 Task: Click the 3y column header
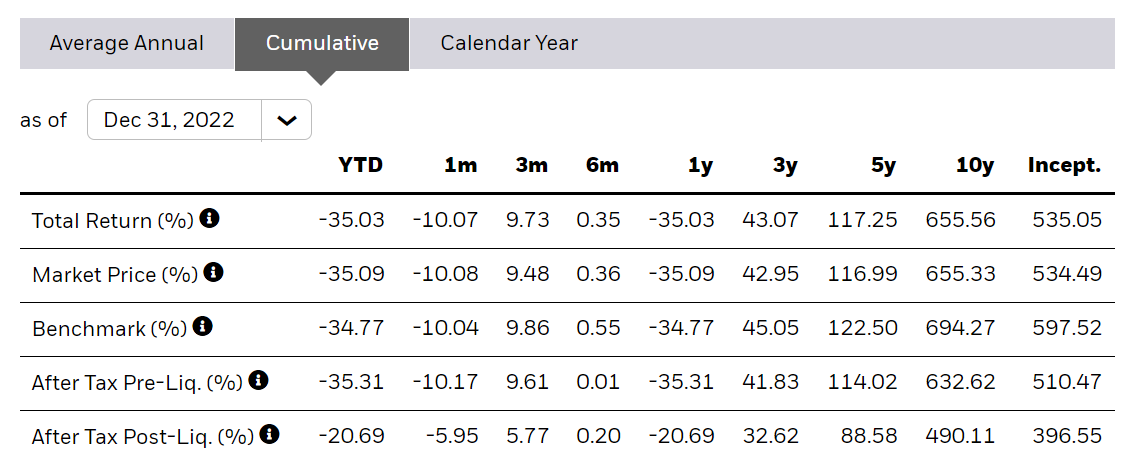click(785, 165)
